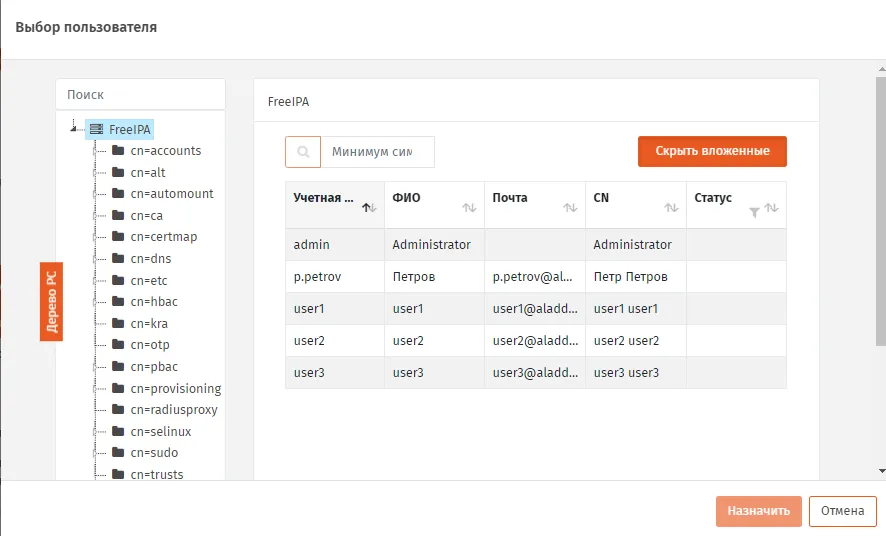Click the sort arrows in the CN column
886x536 pixels.
point(671,208)
